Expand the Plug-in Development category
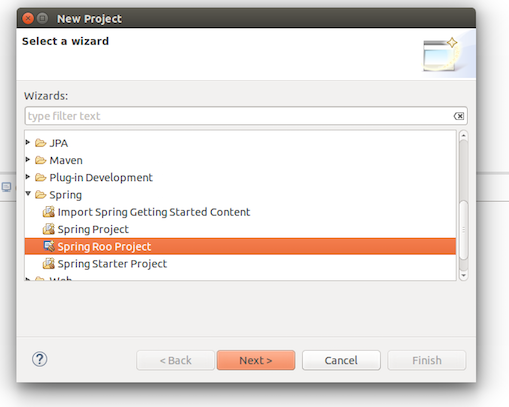 (x=28, y=177)
